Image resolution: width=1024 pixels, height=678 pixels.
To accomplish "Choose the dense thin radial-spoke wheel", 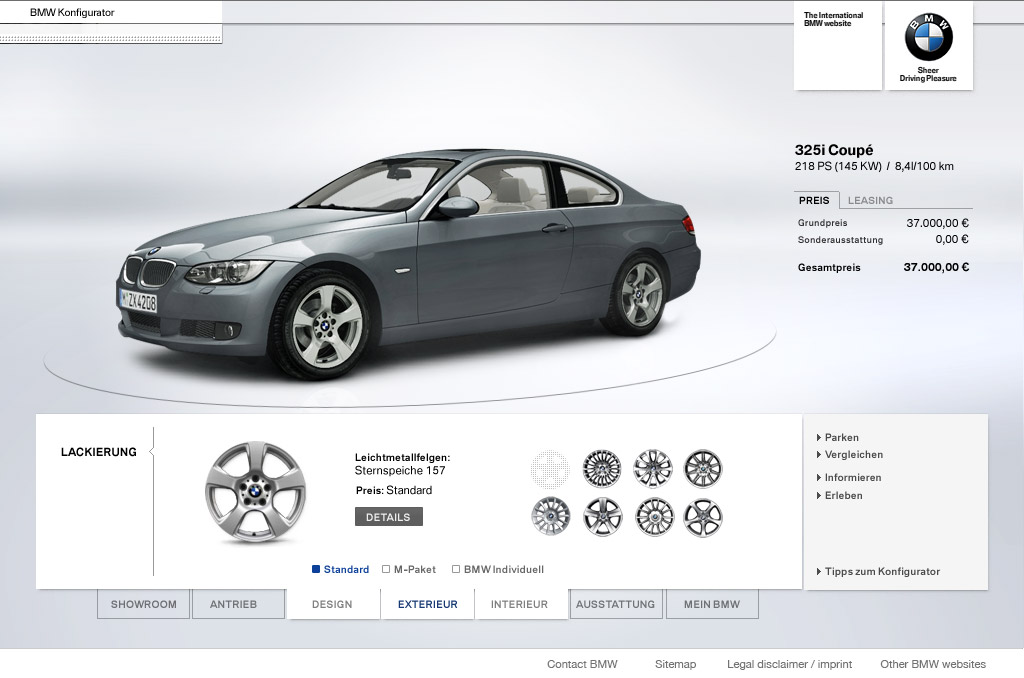I will [x=601, y=468].
